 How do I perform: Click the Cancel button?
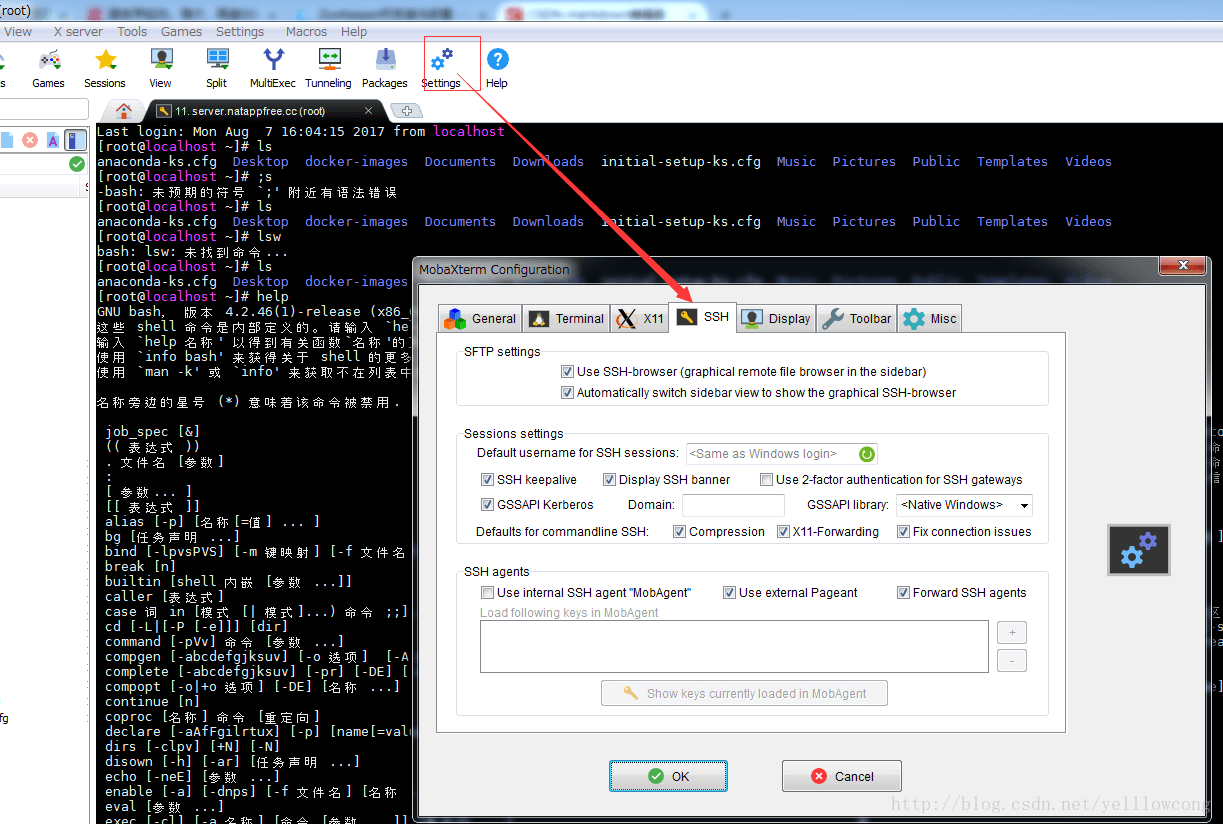[842, 776]
